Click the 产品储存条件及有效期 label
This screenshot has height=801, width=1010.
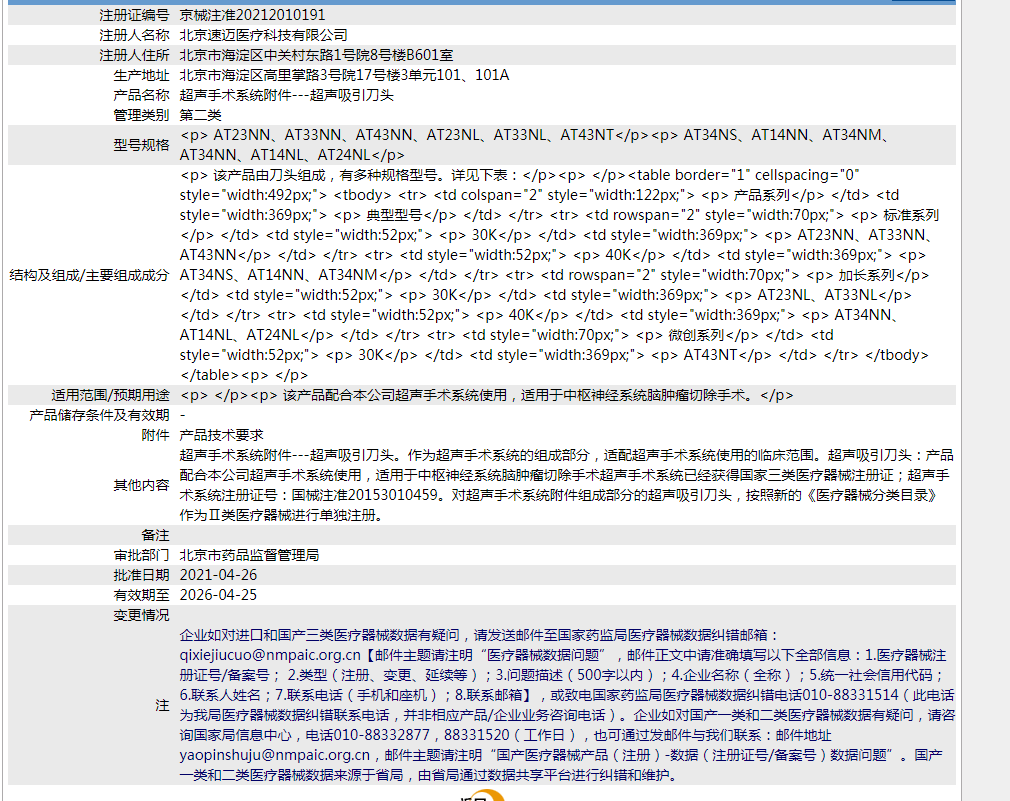tap(99, 415)
